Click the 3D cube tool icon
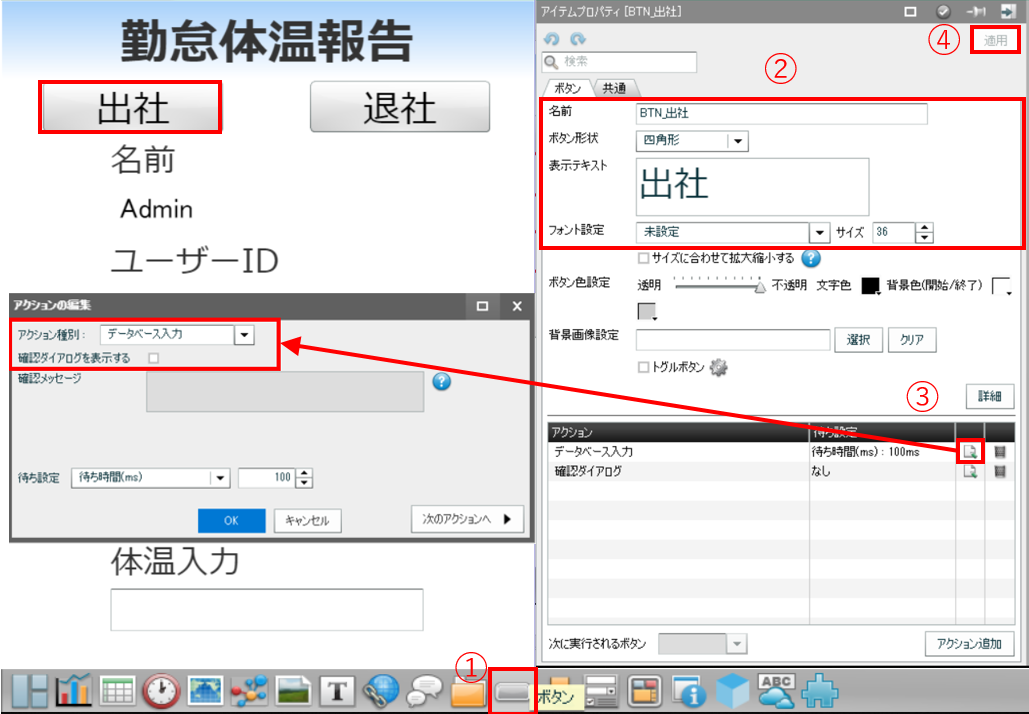Image resolution: width=1029 pixels, height=714 pixels. (733, 690)
